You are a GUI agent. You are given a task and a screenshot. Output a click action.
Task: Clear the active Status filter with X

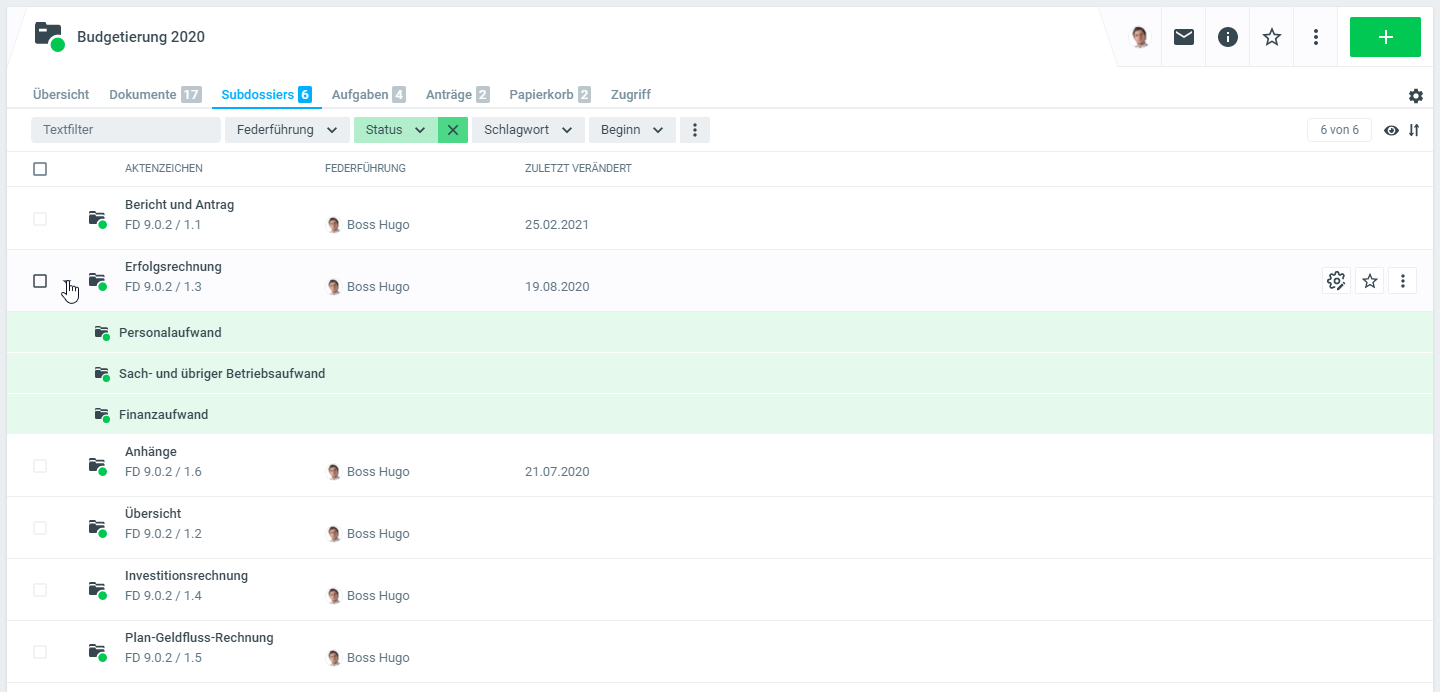tap(453, 130)
